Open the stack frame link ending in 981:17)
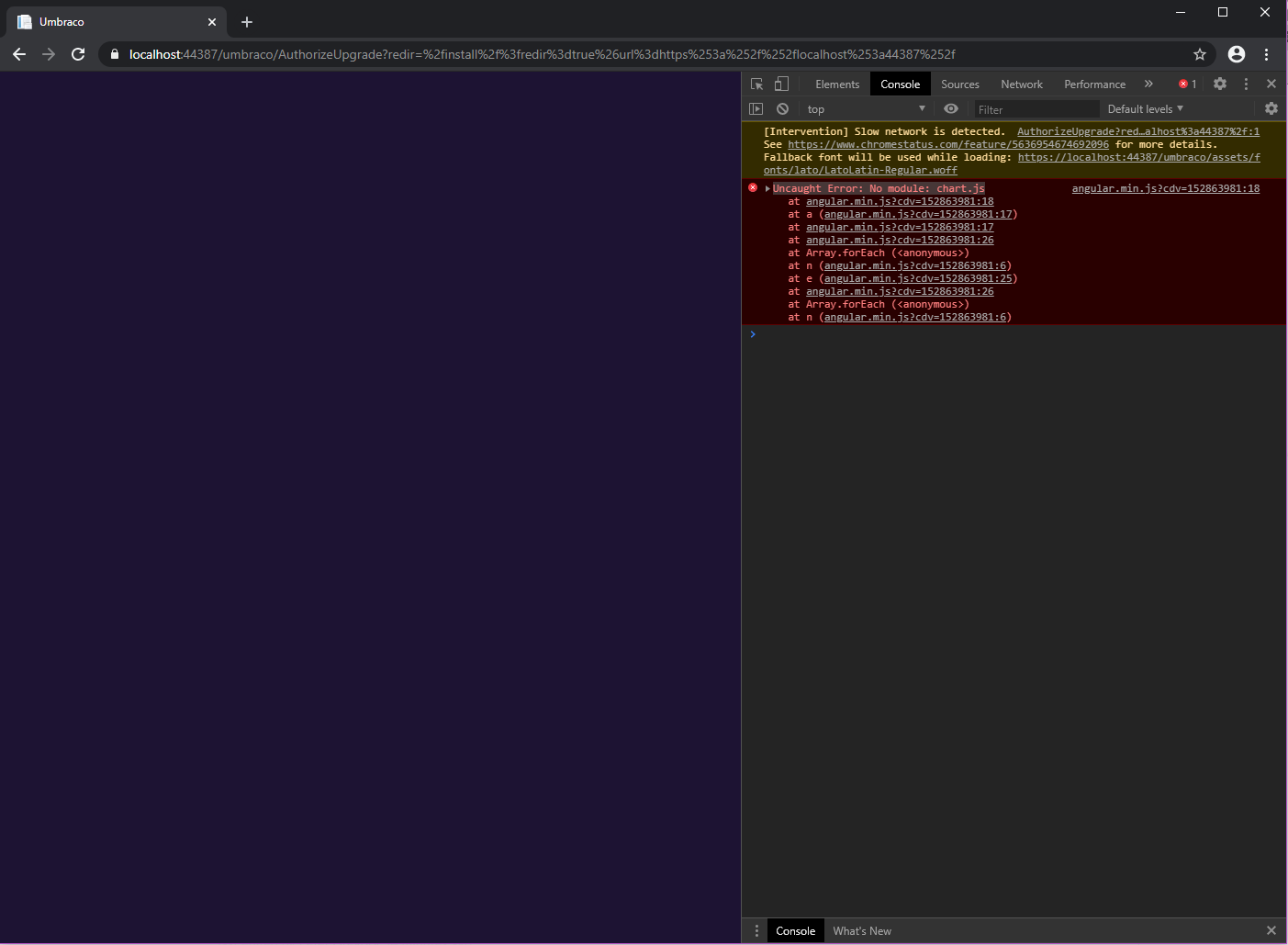Viewport: 1288px width, 945px height. 918,214
